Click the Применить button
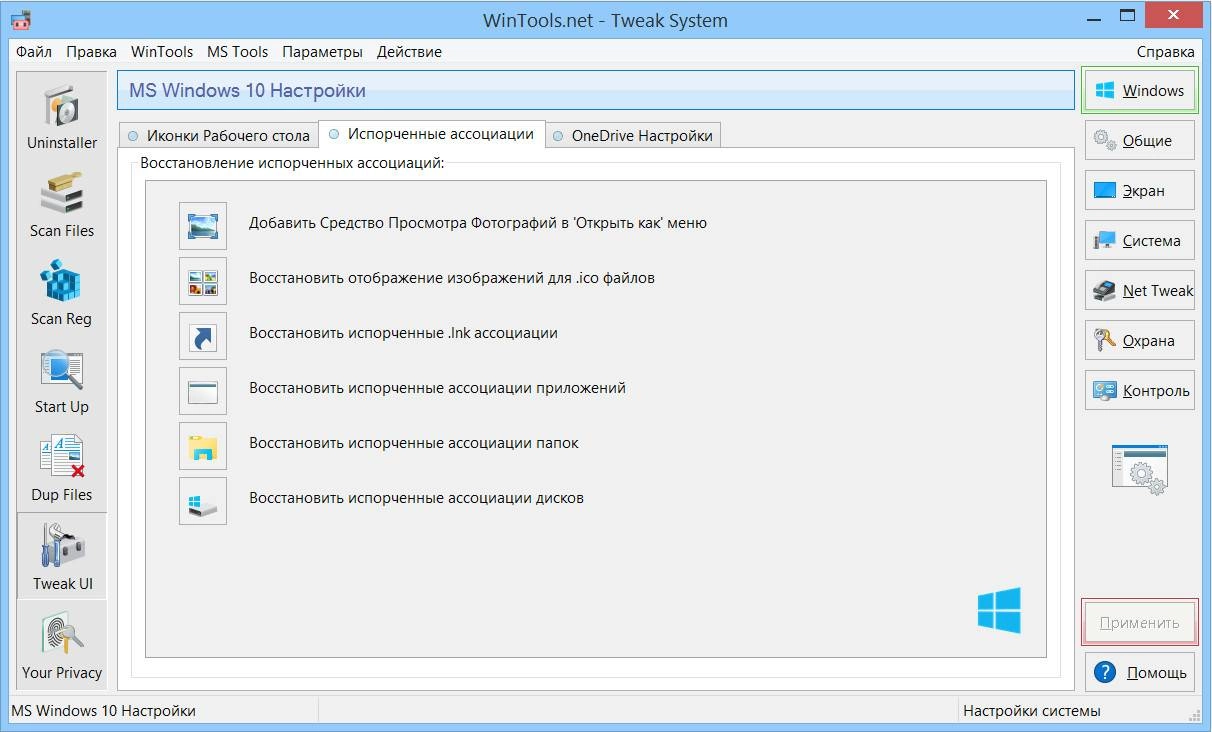Viewport: 1212px width, 732px height. (x=1140, y=623)
